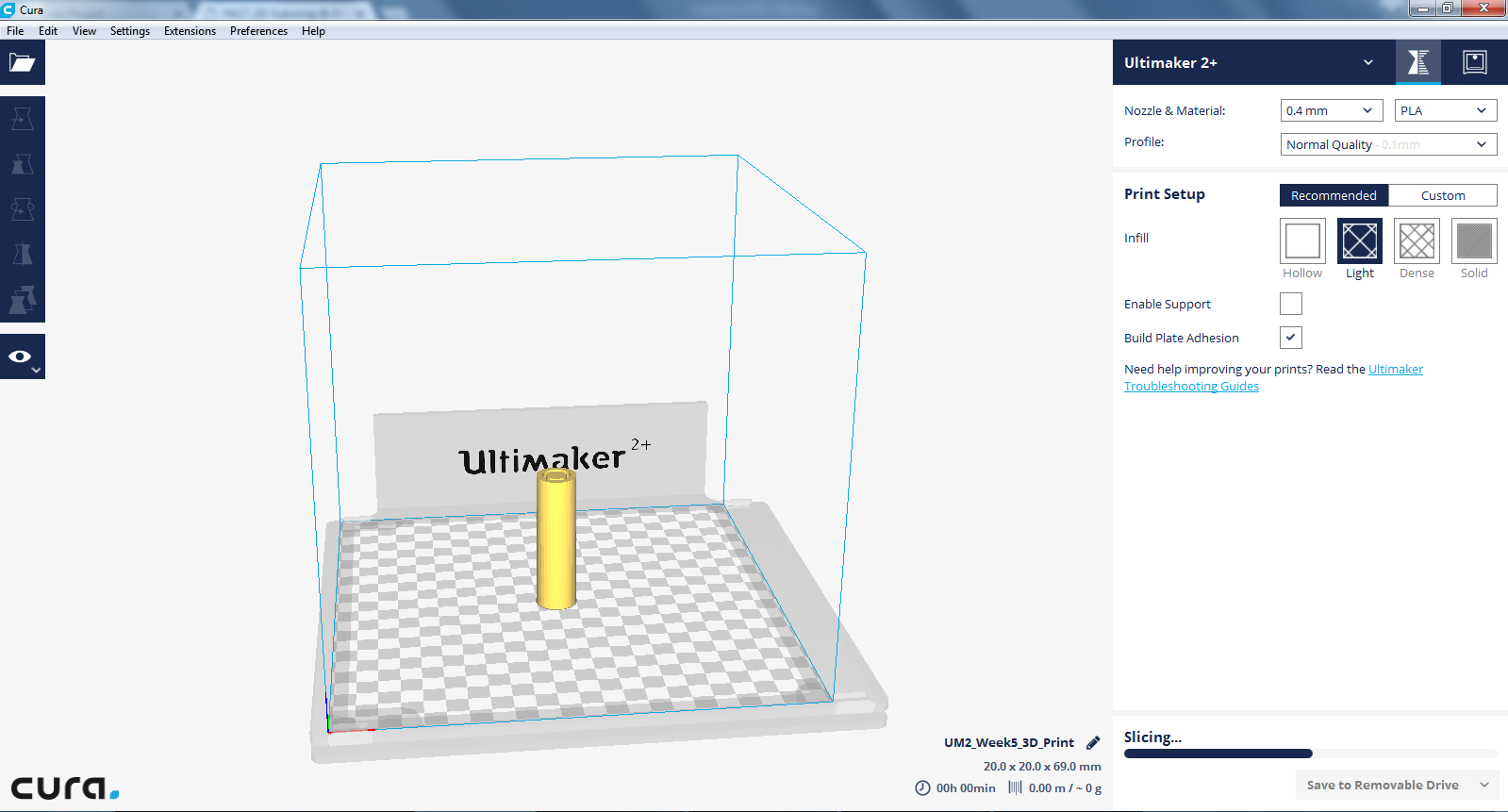Open the Edit menu
1508x812 pixels.
pyautogui.click(x=48, y=31)
